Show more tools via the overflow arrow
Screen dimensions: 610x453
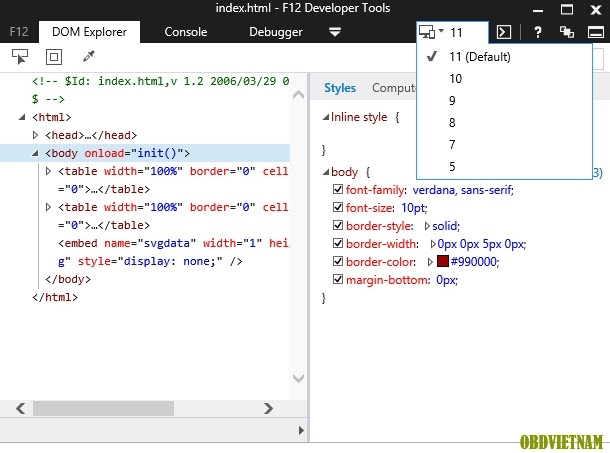coord(335,32)
